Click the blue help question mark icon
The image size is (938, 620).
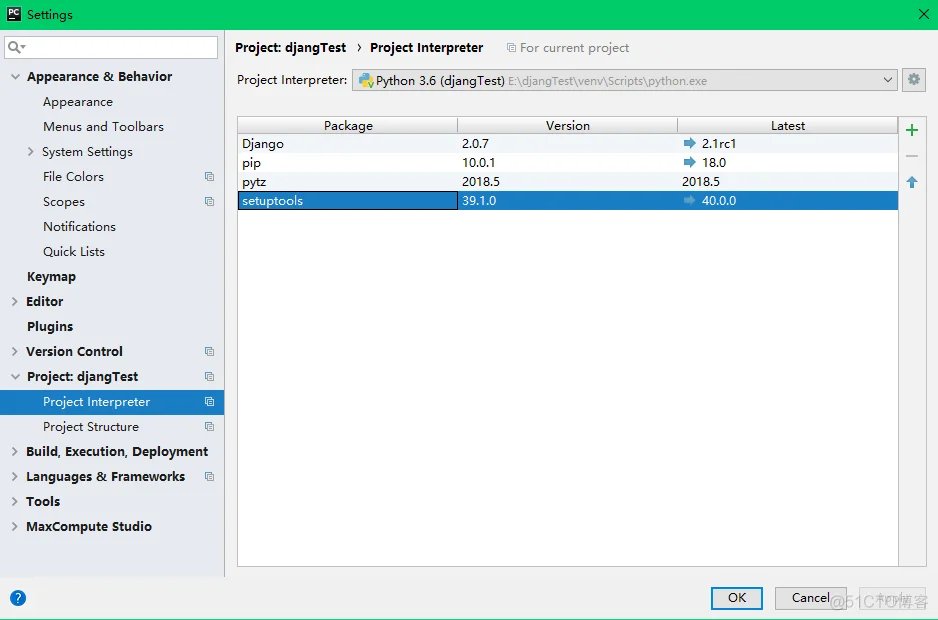coord(18,598)
